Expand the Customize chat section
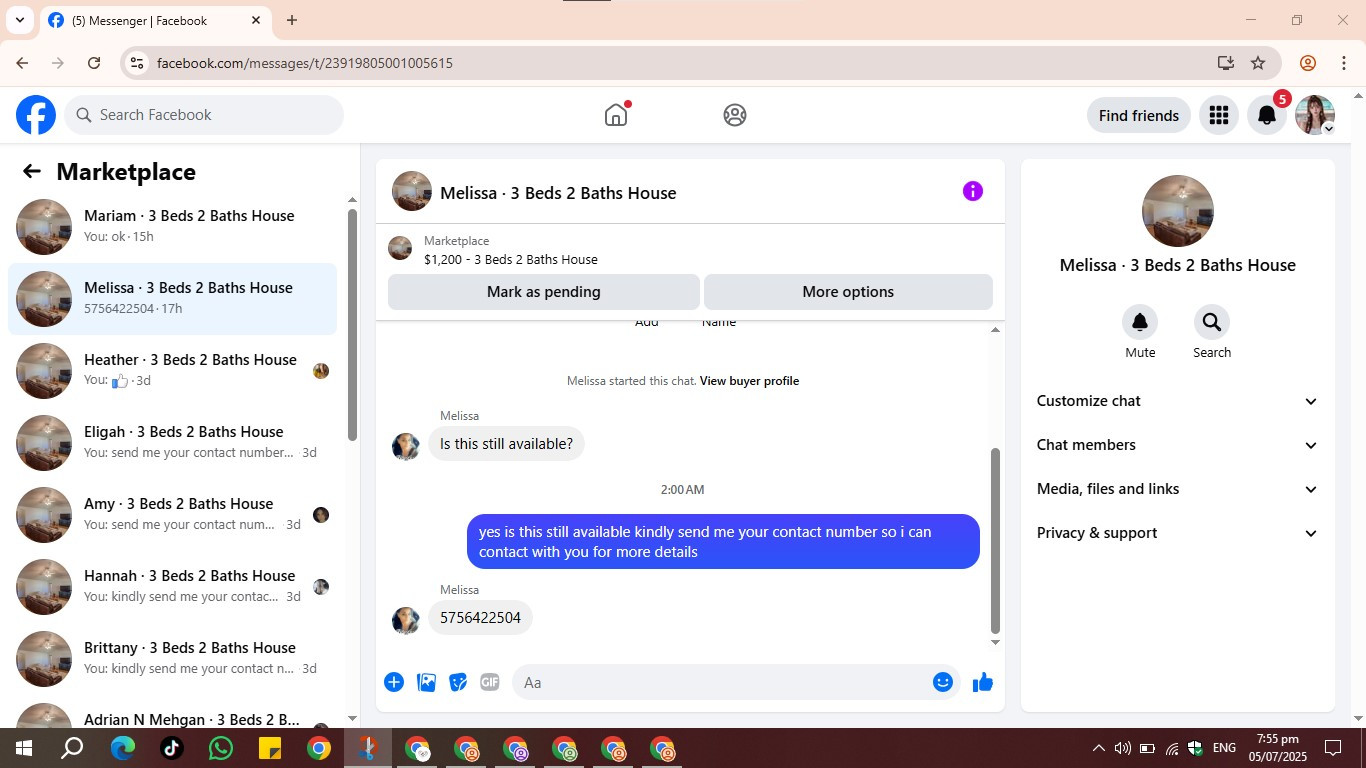The width and height of the screenshot is (1366, 768). click(1178, 401)
